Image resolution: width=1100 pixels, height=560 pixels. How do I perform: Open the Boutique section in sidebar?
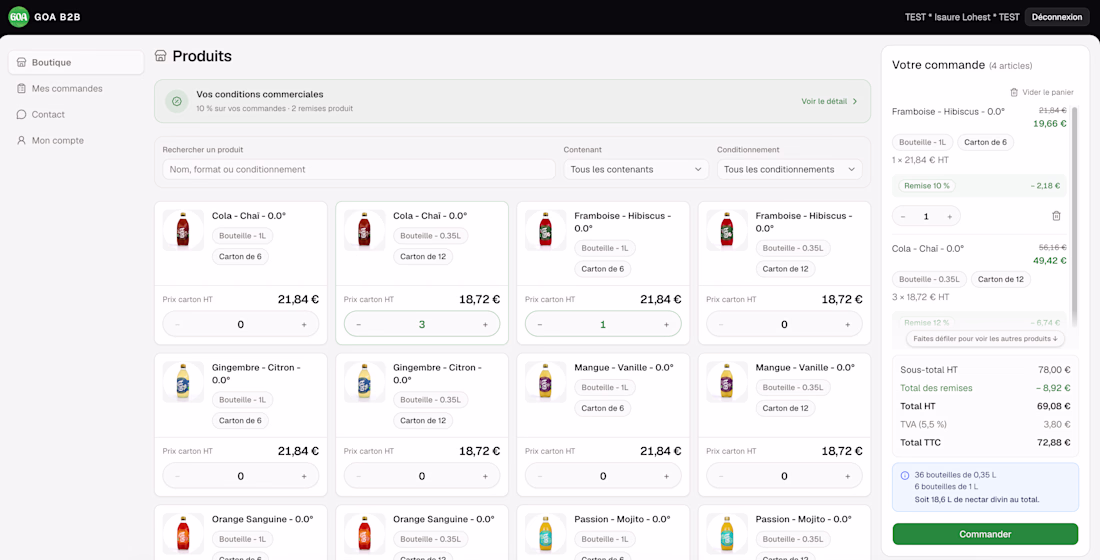tap(76, 62)
